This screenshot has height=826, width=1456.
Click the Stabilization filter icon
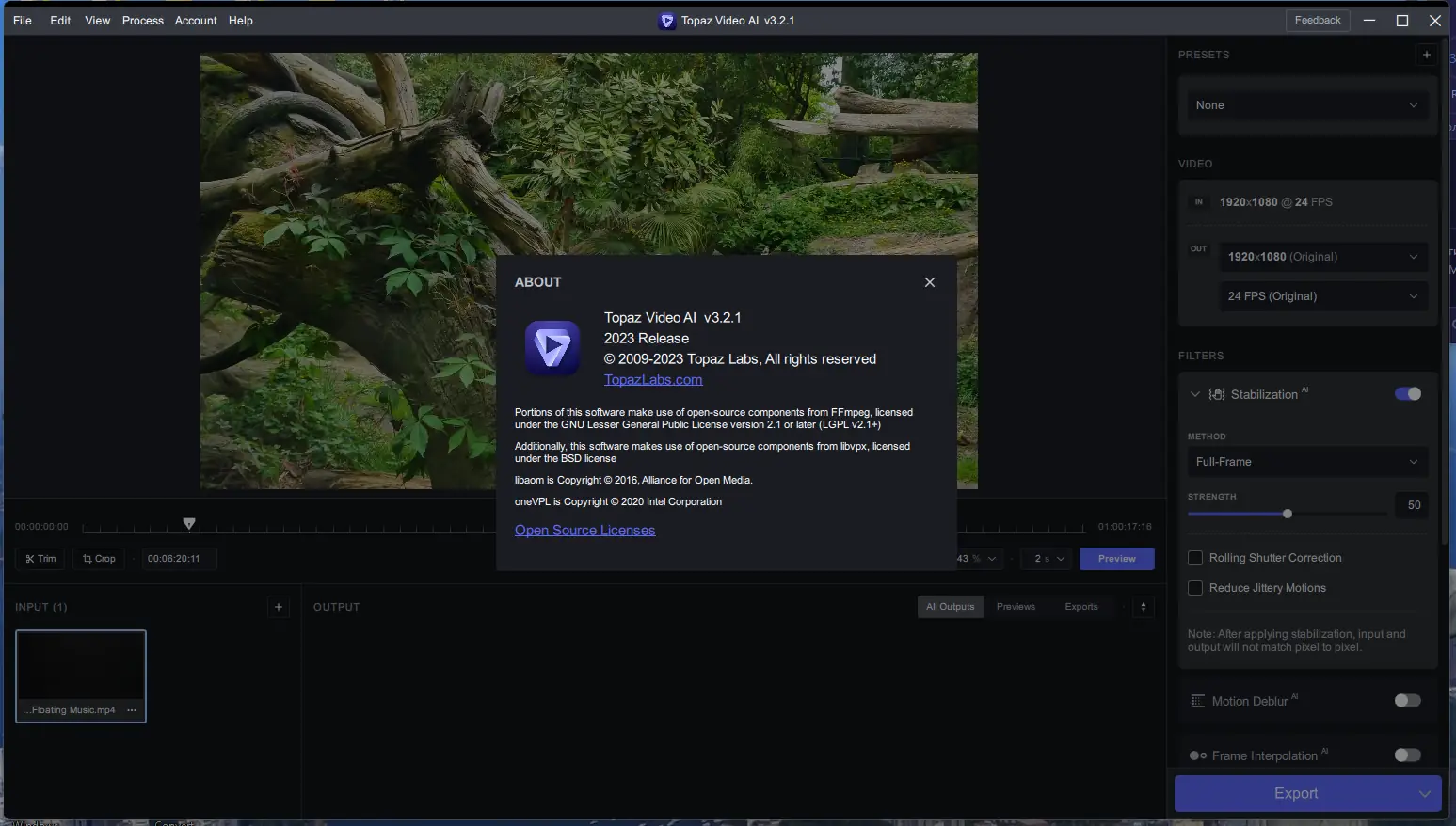click(1217, 394)
